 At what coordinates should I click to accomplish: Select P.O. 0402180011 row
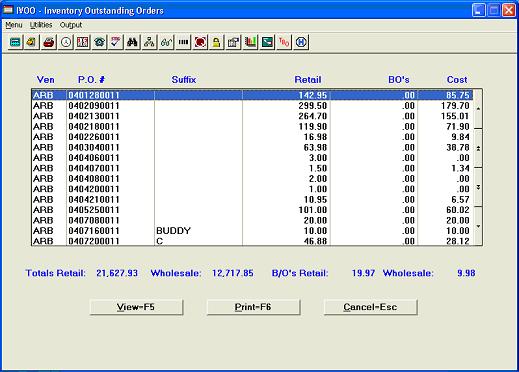tap(253, 127)
